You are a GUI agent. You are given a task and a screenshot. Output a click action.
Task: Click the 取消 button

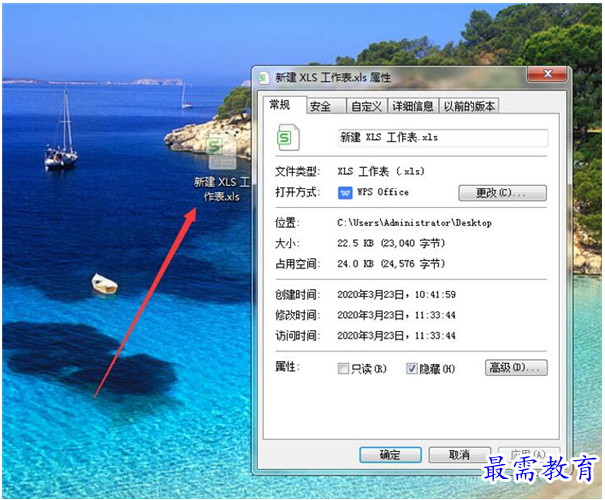pyautogui.click(x=459, y=455)
